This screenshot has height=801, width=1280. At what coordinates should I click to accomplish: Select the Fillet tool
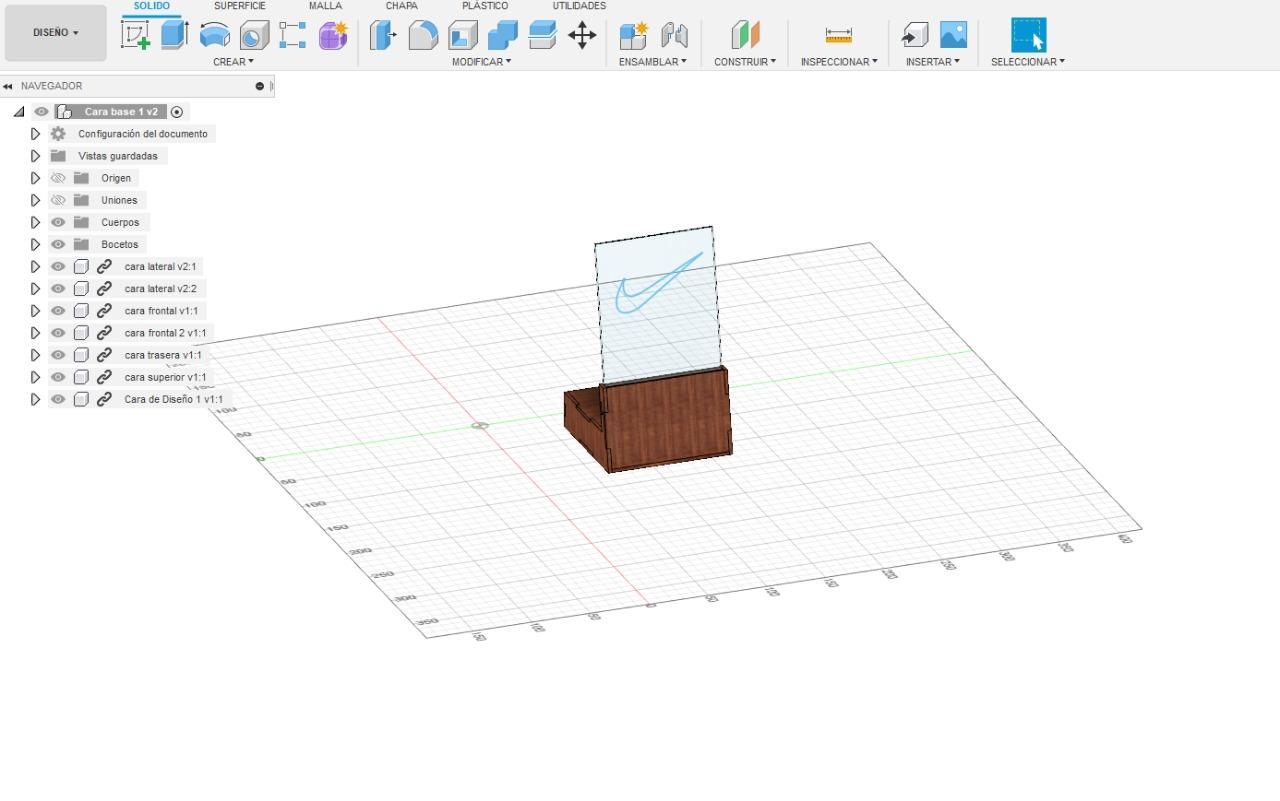[x=423, y=36]
